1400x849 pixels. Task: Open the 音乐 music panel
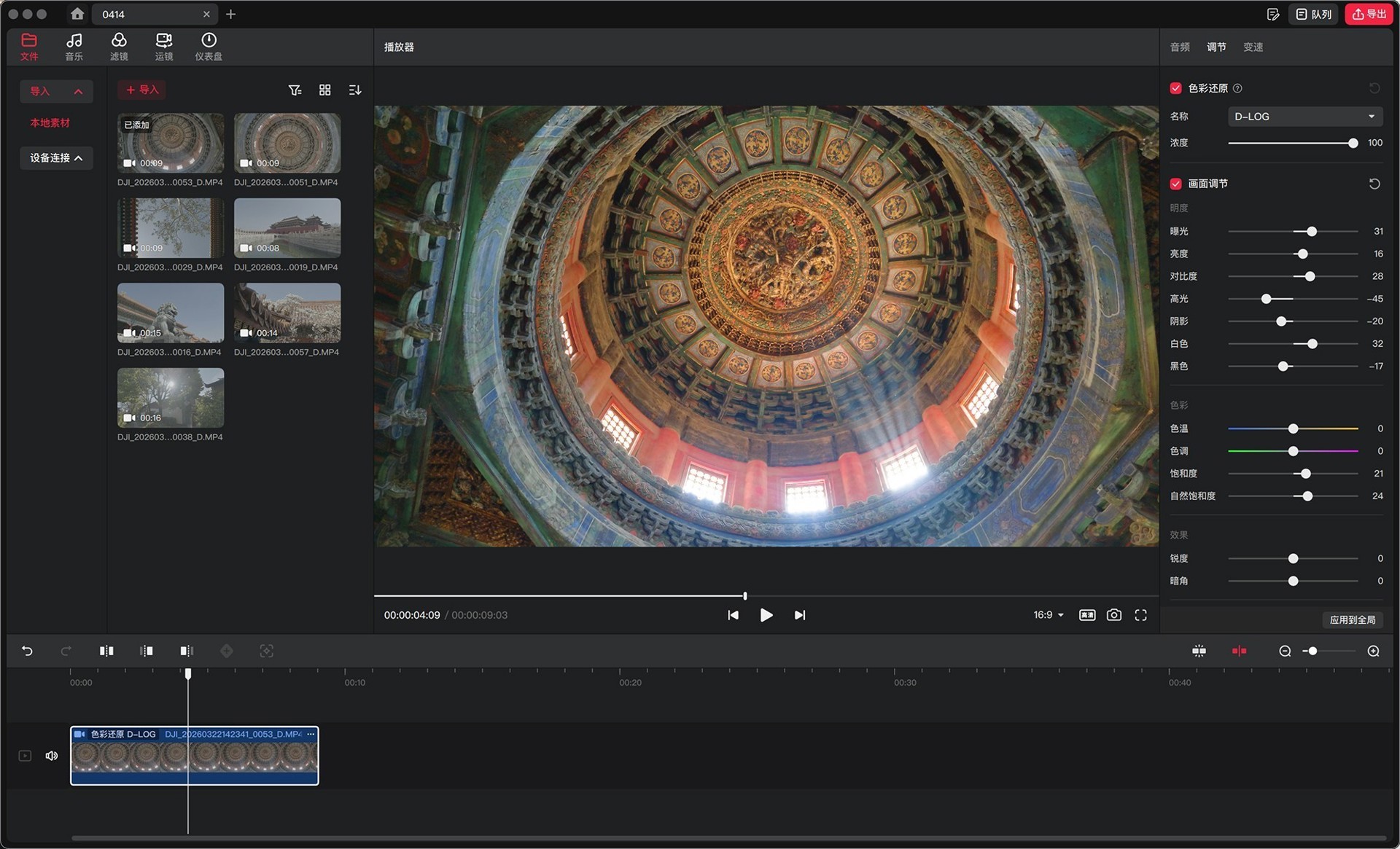pyautogui.click(x=74, y=46)
